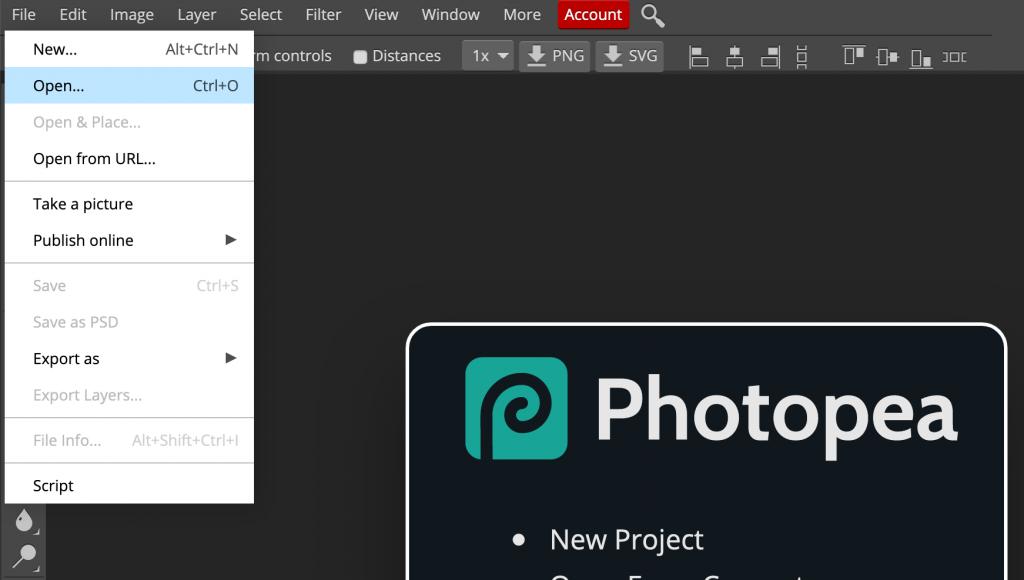Image resolution: width=1024 pixels, height=580 pixels.
Task: Distribute layers with equal horizontal spacing
Action: pyautogui.click(x=955, y=57)
